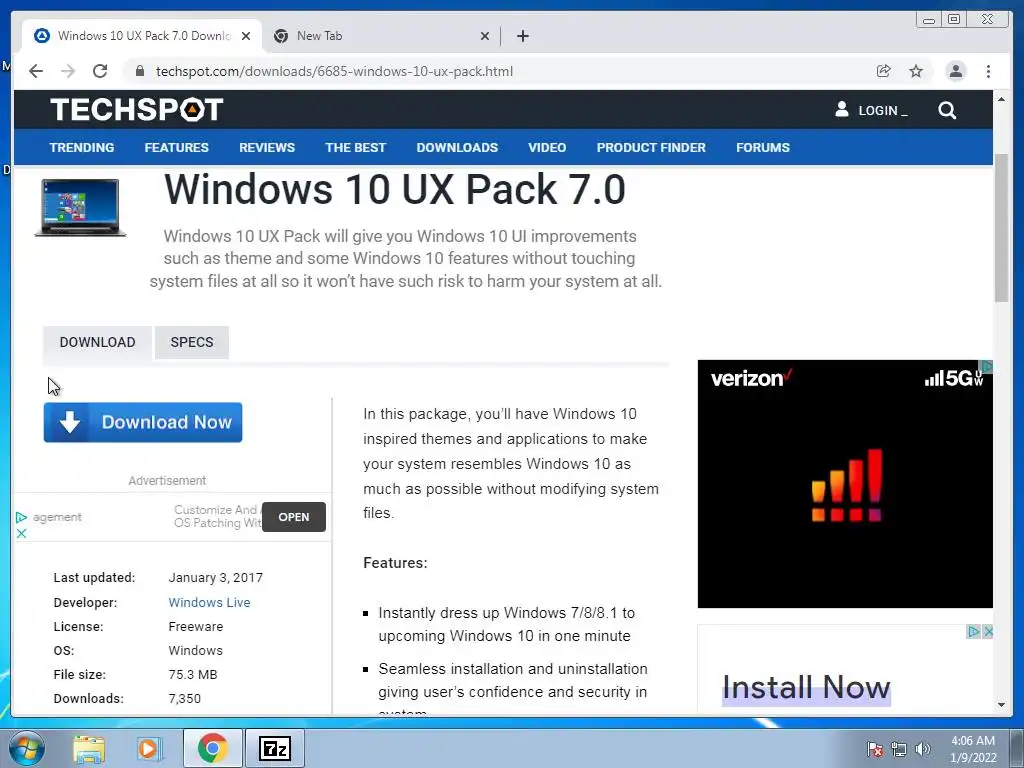Reload the current page
This screenshot has width=1024, height=768.
[100, 71]
